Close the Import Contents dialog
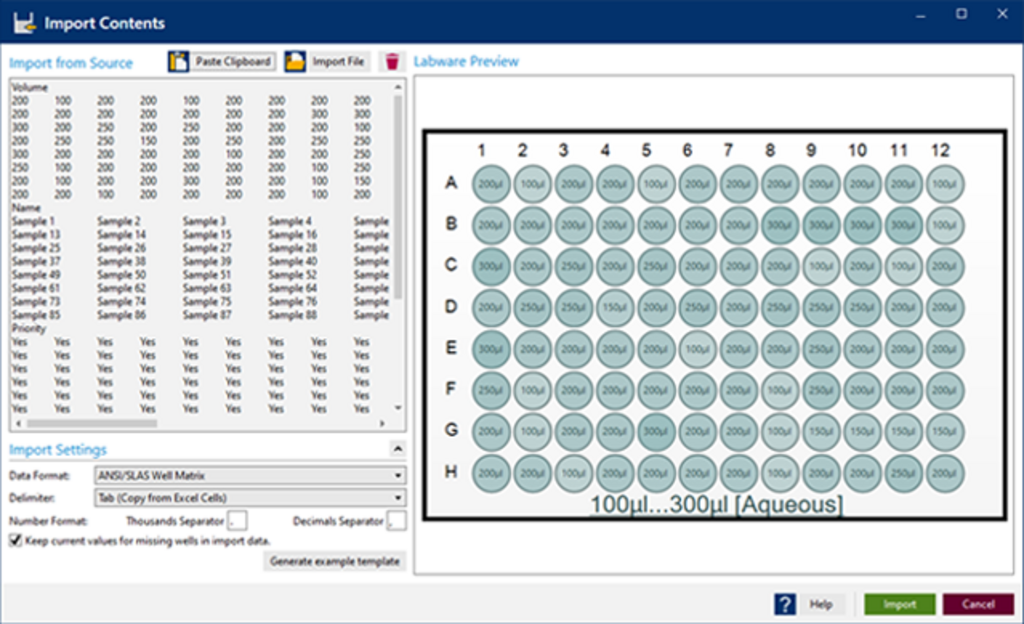 pos(1002,14)
